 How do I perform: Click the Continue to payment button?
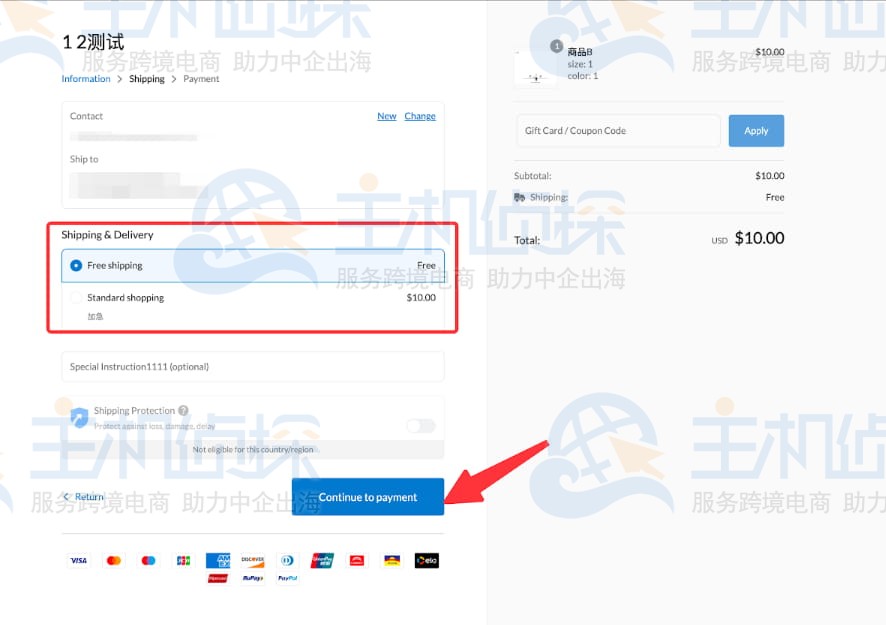click(x=367, y=496)
